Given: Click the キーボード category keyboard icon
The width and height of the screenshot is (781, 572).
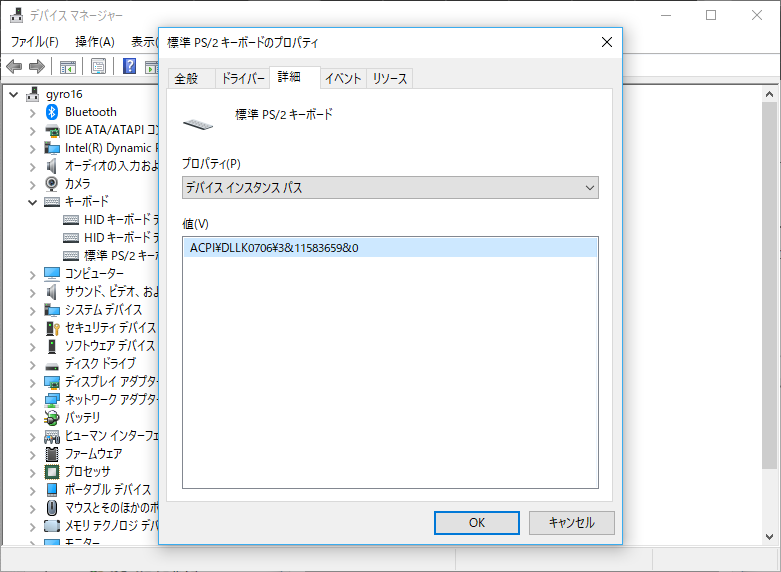Looking at the screenshot, I should point(52,202).
